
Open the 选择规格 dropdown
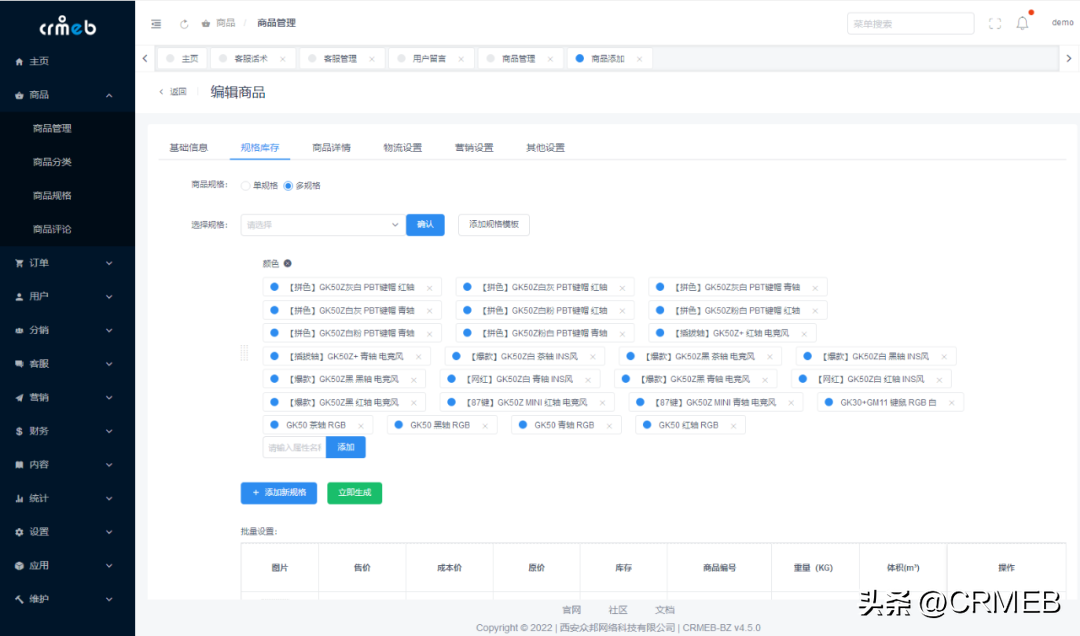click(x=322, y=225)
